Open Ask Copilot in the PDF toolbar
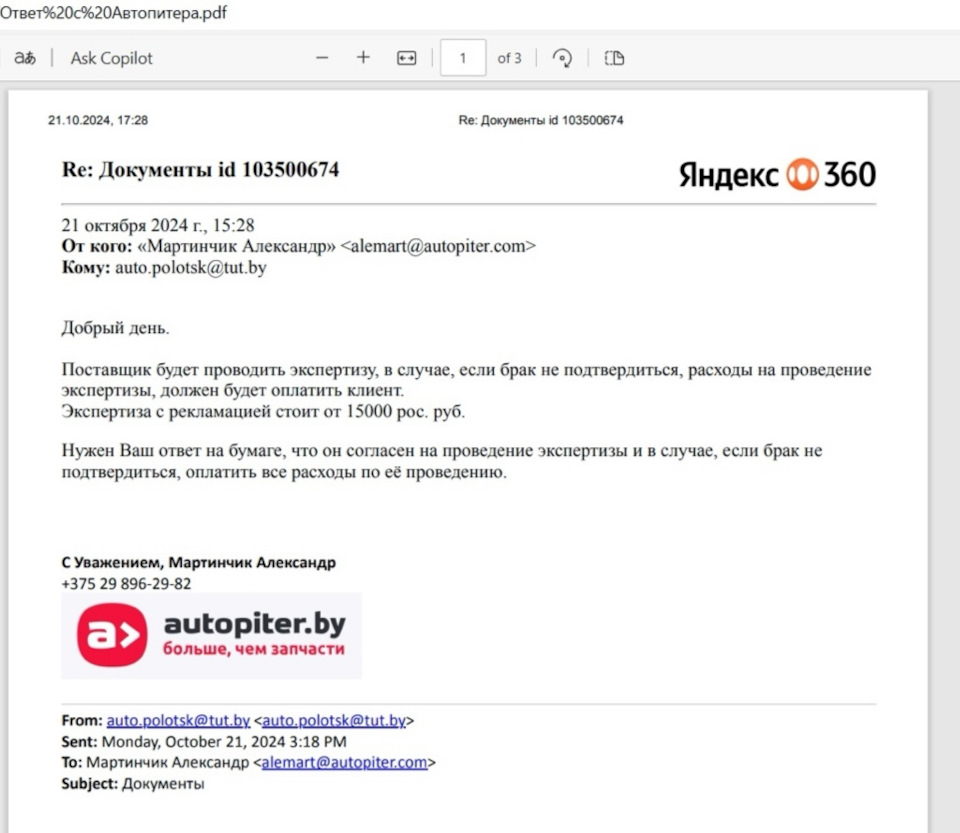This screenshot has width=960, height=833. point(111,58)
